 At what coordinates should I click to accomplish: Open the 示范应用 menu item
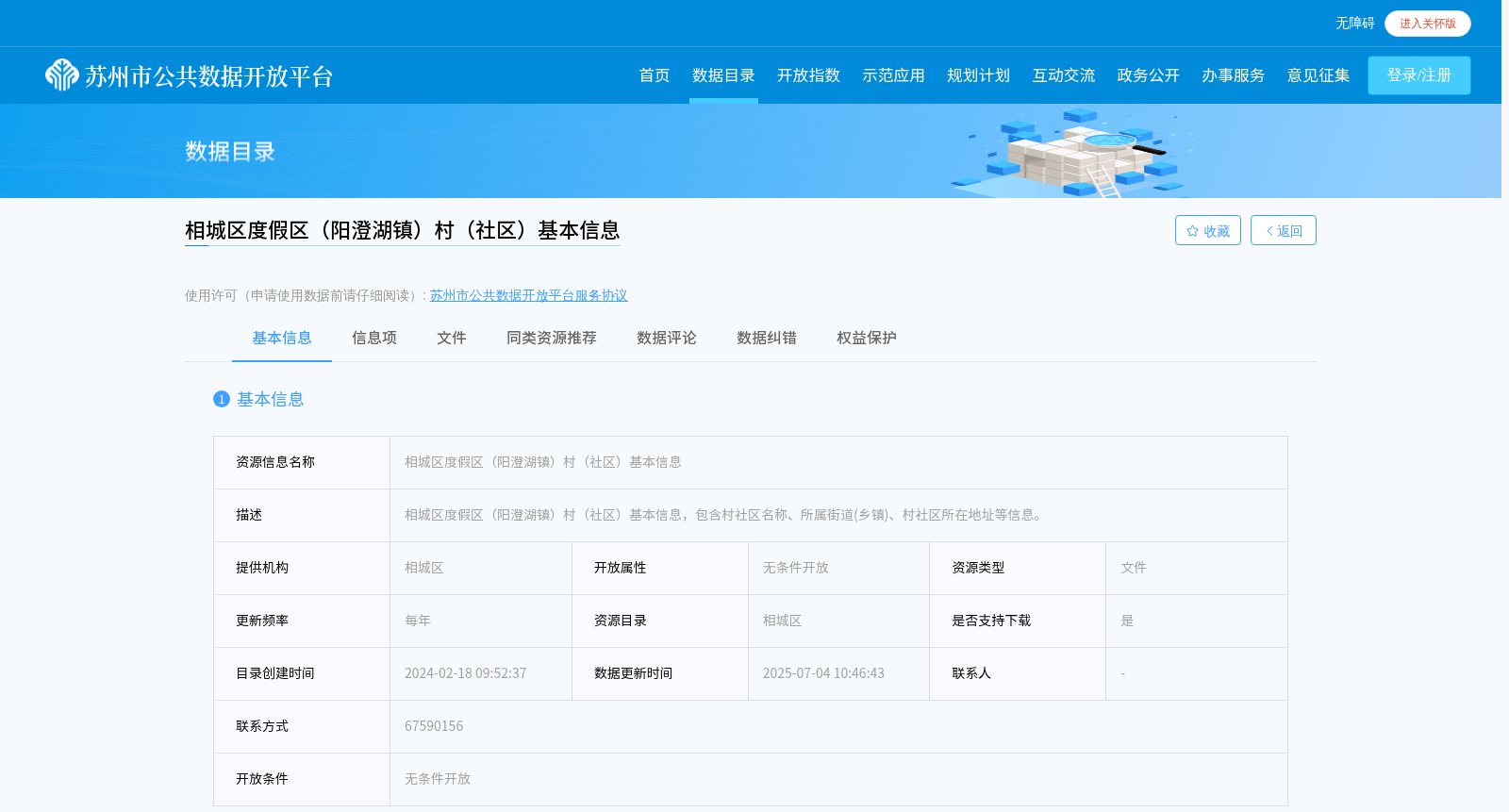tap(893, 75)
